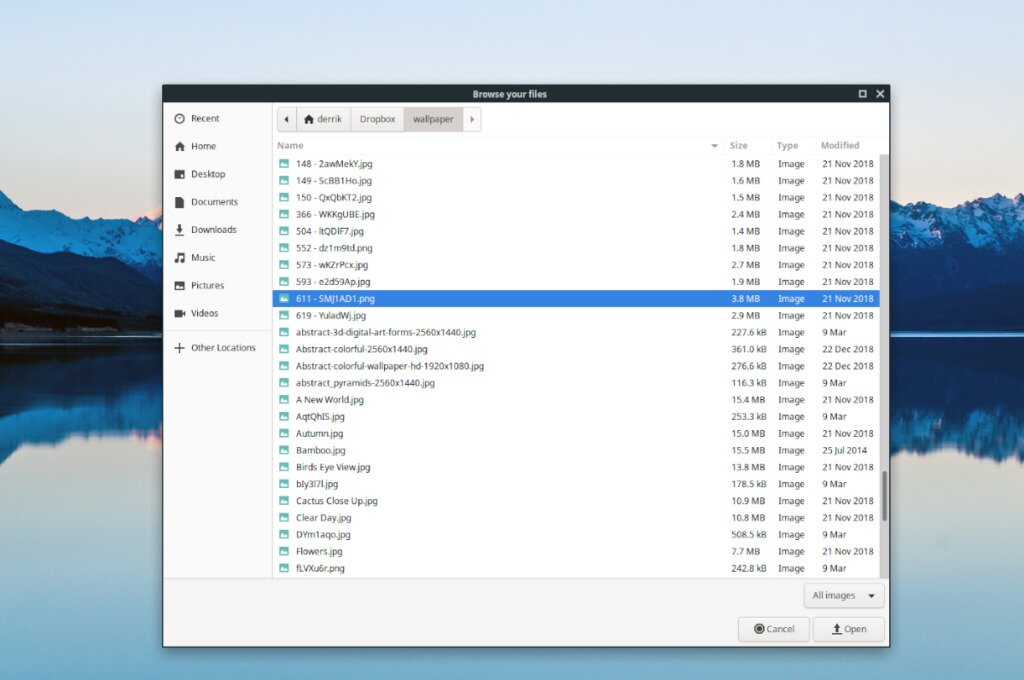Open Pictures via its sidebar icon
This screenshot has height=680, width=1024.
click(x=179, y=285)
